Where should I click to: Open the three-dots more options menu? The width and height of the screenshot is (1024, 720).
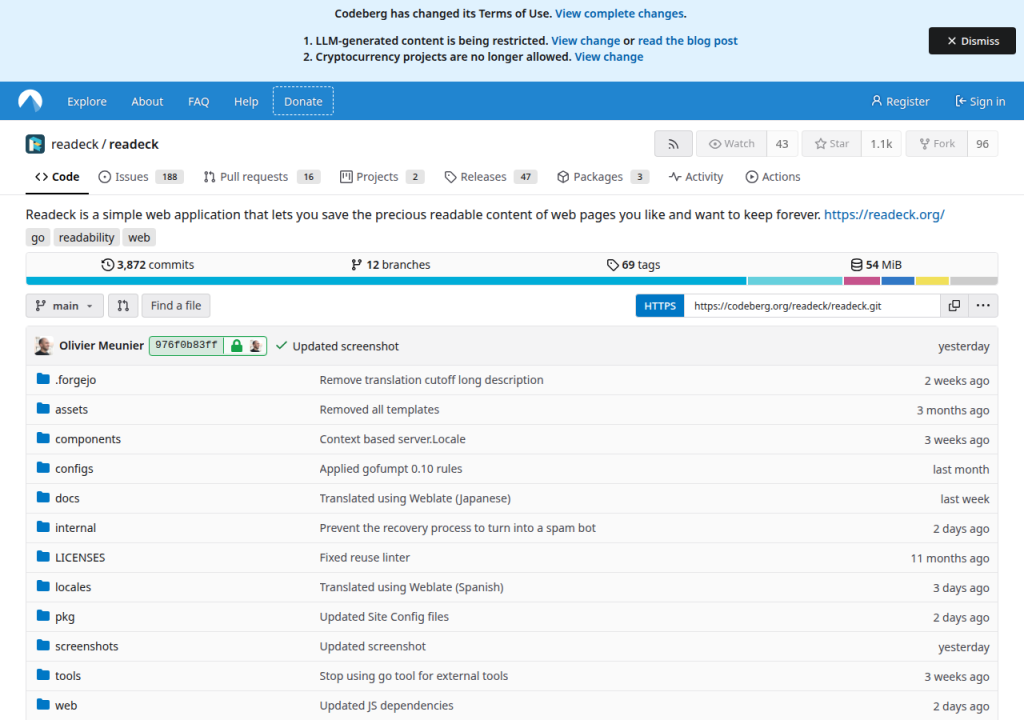click(983, 305)
